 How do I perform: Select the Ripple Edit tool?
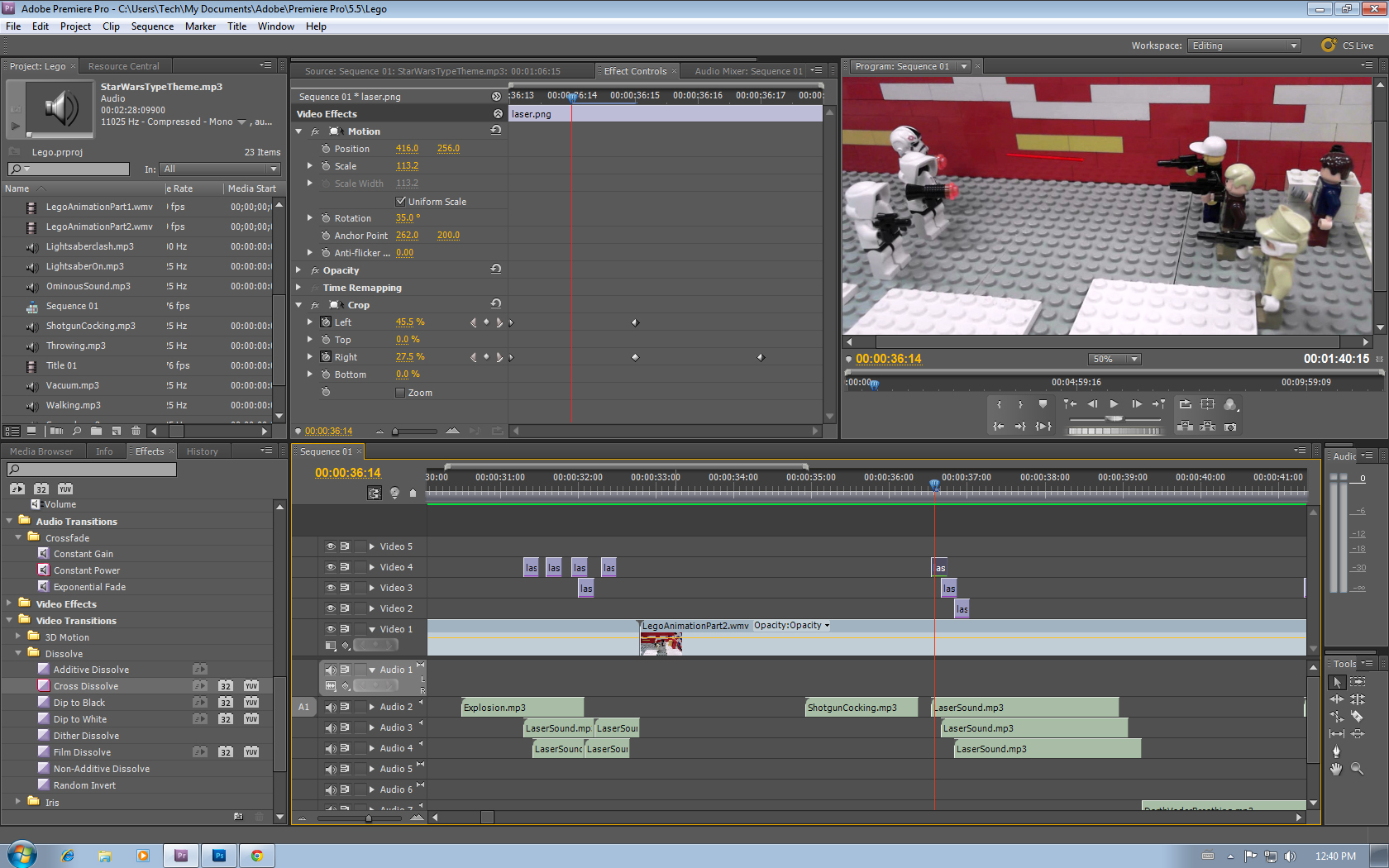click(1337, 699)
